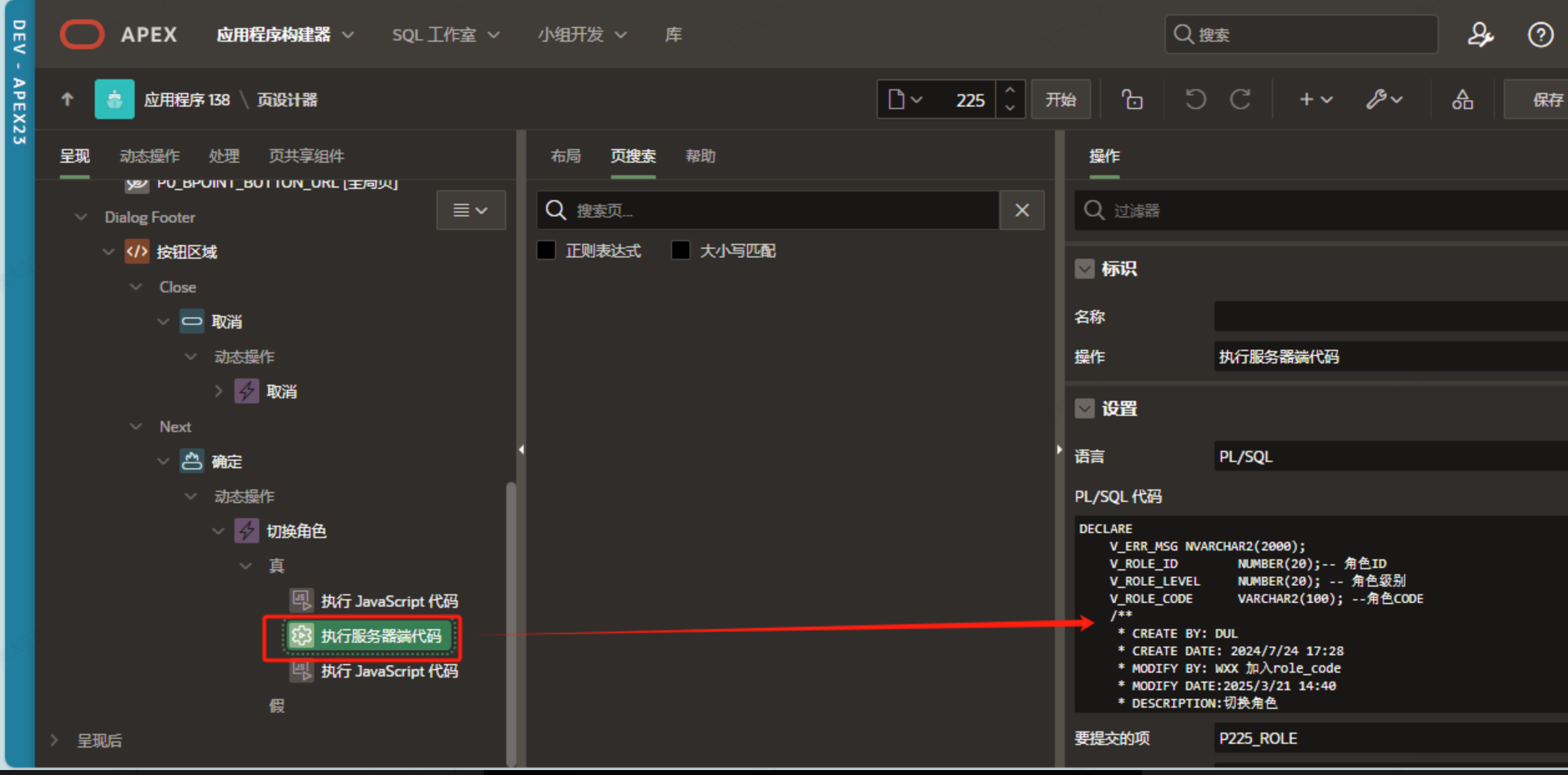Click the page lock icon in toolbar
Viewport: 1568px width, 775px height.
1132,100
